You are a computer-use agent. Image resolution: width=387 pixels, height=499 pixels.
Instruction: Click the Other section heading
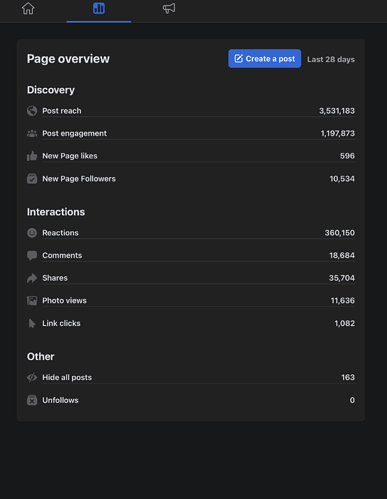[x=41, y=357]
